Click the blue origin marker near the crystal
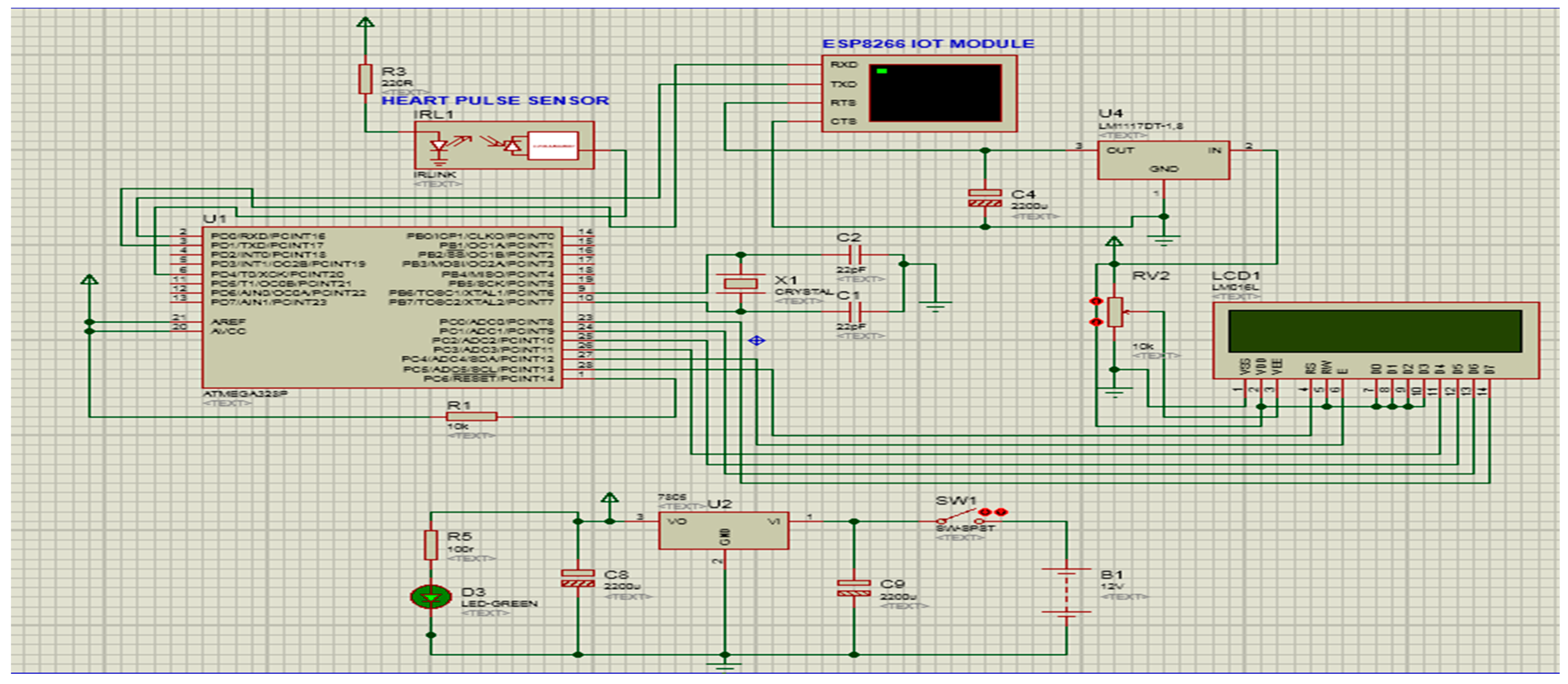1568x684 pixels. 756,340
